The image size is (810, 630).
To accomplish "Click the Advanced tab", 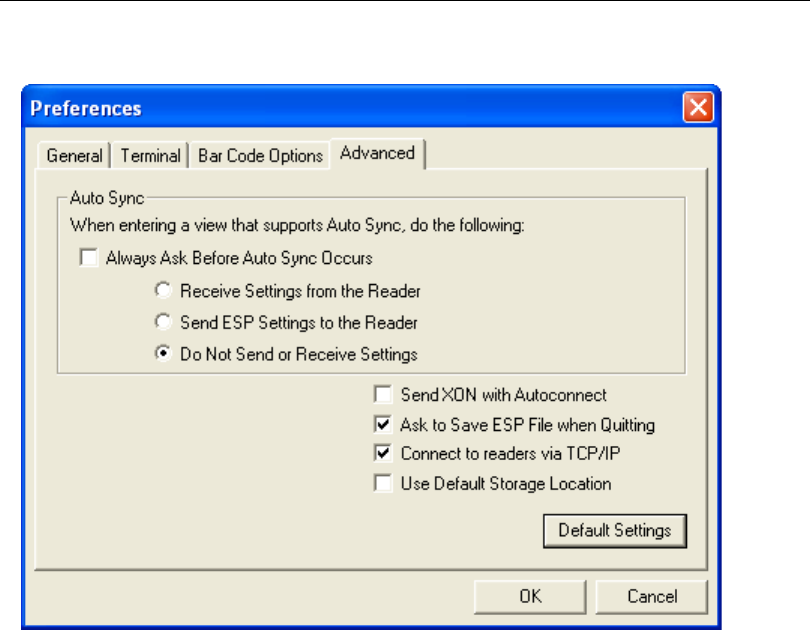I will tap(377, 153).
